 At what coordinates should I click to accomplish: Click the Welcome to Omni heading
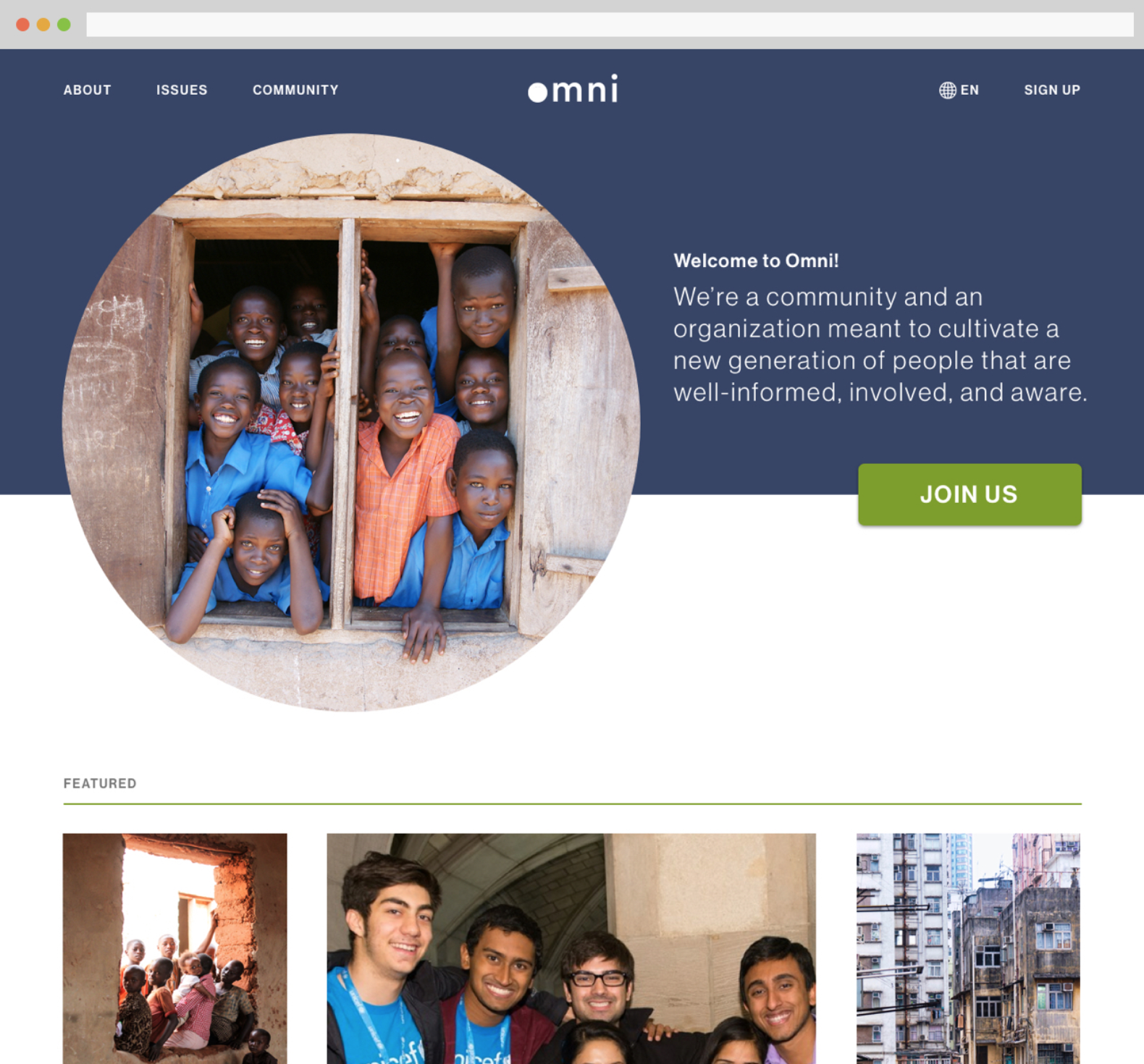(x=756, y=261)
